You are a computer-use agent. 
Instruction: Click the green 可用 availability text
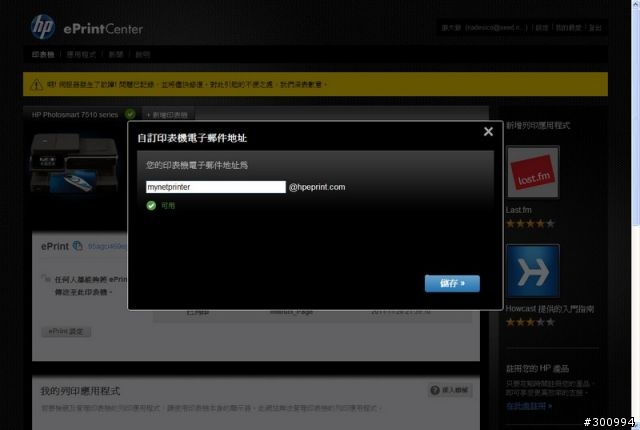[x=168, y=205]
